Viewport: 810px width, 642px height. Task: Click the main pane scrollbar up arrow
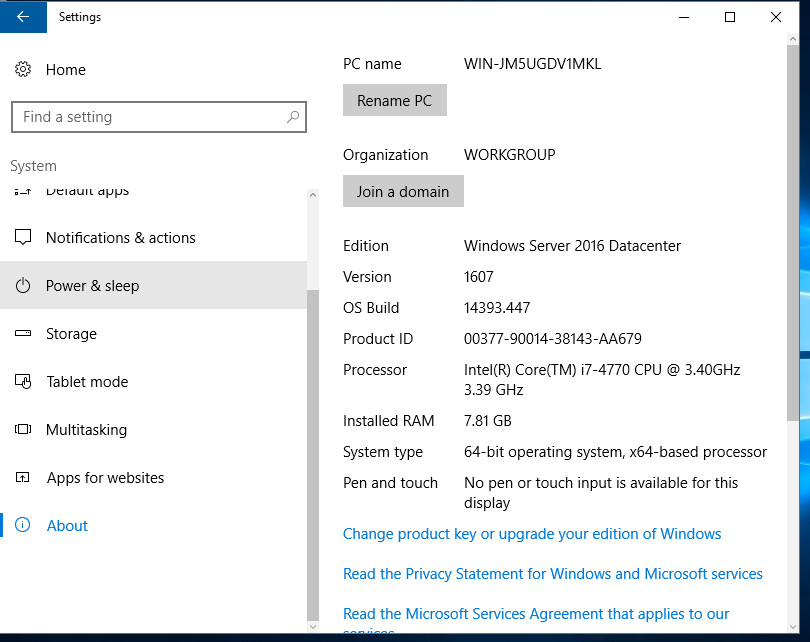click(x=793, y=39)
